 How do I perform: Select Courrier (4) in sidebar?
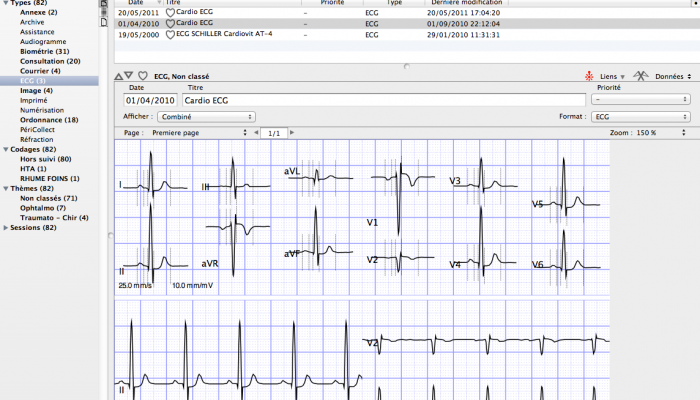40,71
